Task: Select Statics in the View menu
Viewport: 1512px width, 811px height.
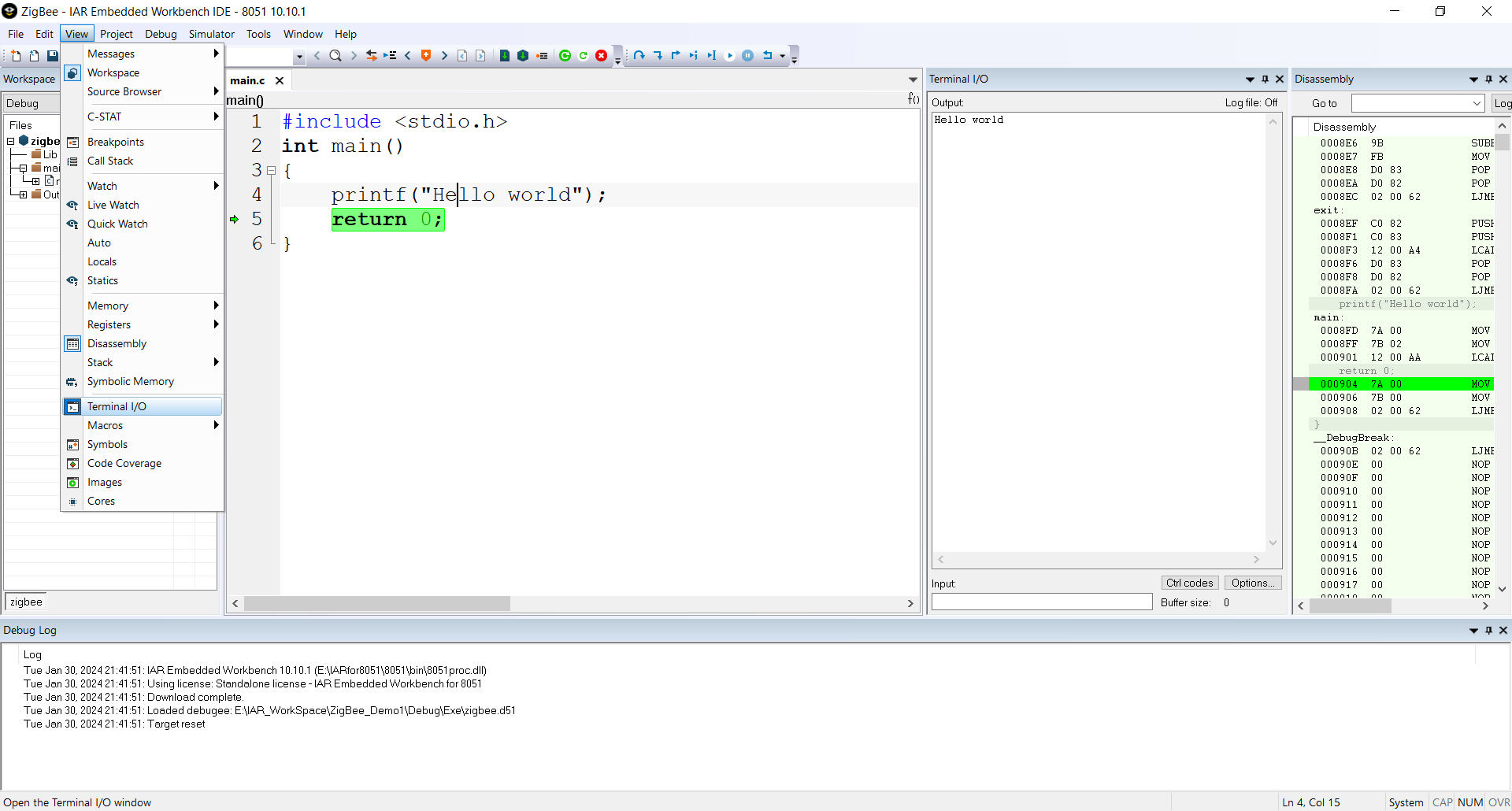Action: click(143, 280)
